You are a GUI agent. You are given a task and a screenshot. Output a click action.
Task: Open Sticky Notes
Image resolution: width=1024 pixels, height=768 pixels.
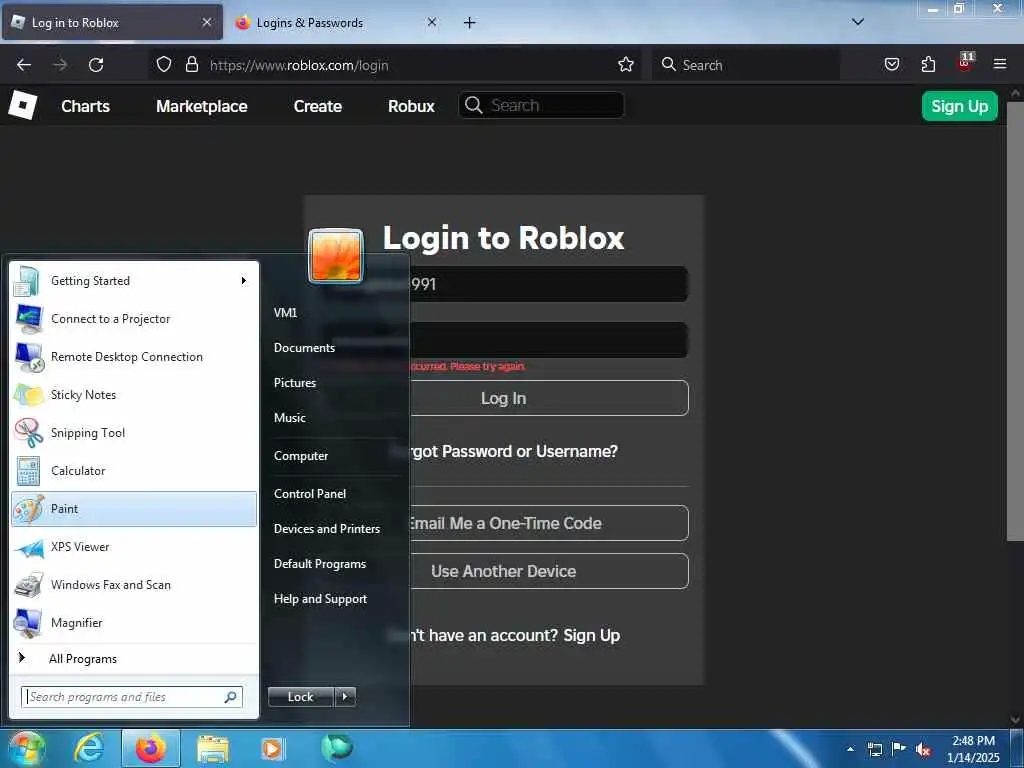pyautogui.click(x=134, y=394)
